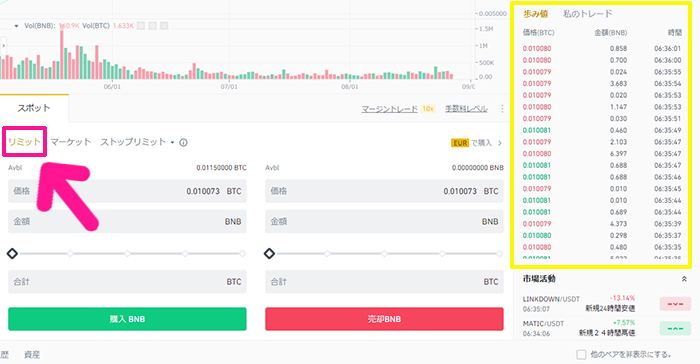
Task: Open the 資産 tab at bottom
Action: [x=32, y=355]
